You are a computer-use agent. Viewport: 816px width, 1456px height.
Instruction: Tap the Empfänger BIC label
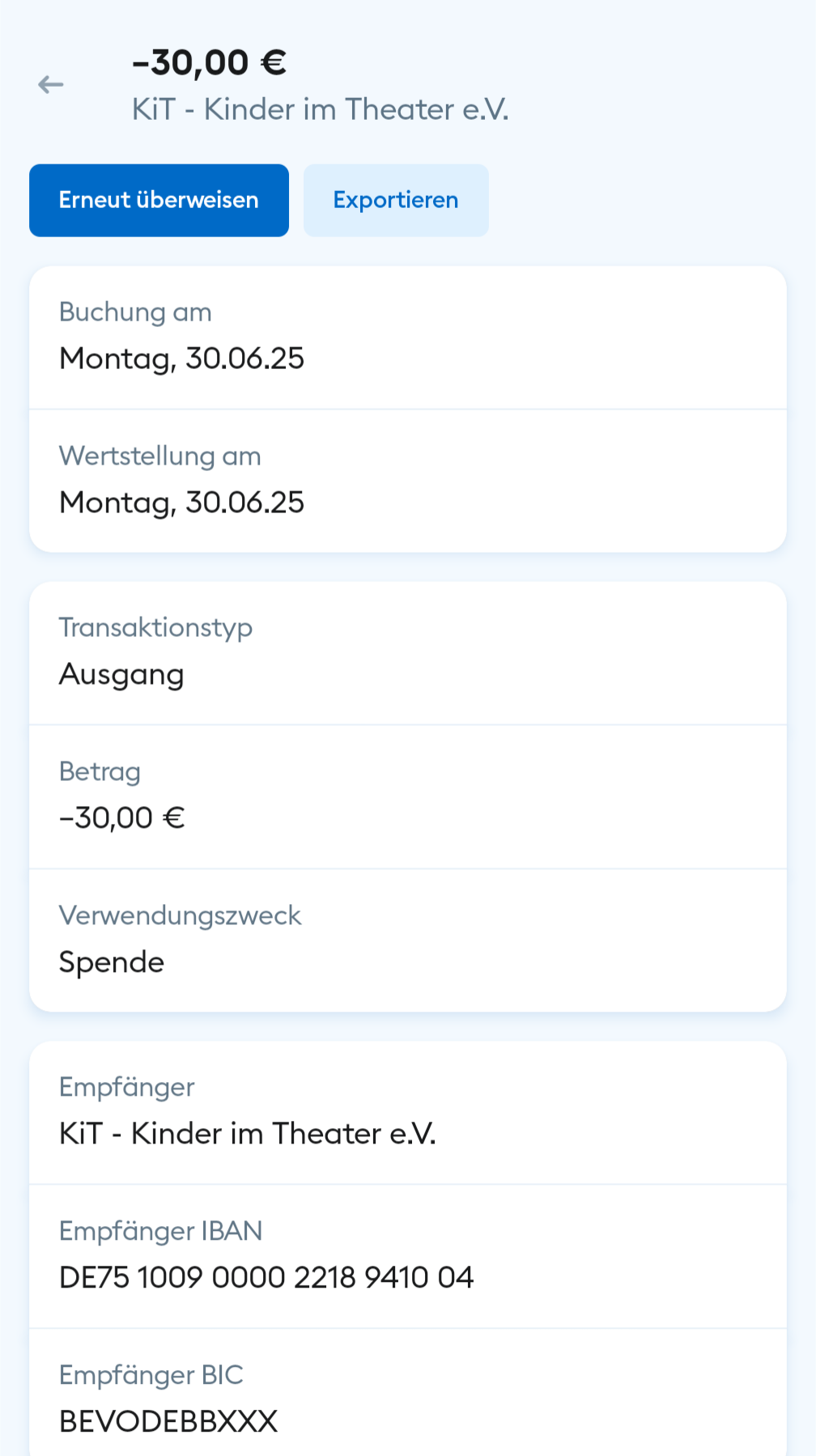[x=151, y=1376]
